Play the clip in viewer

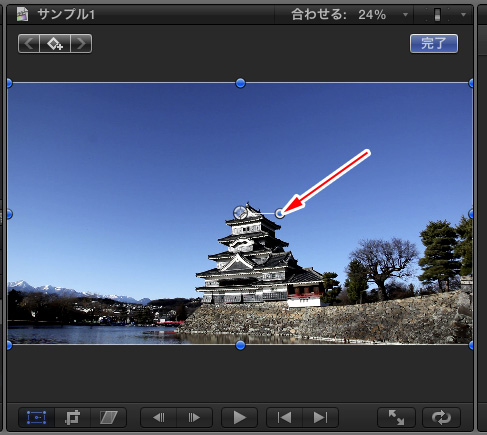pos(239,417)
